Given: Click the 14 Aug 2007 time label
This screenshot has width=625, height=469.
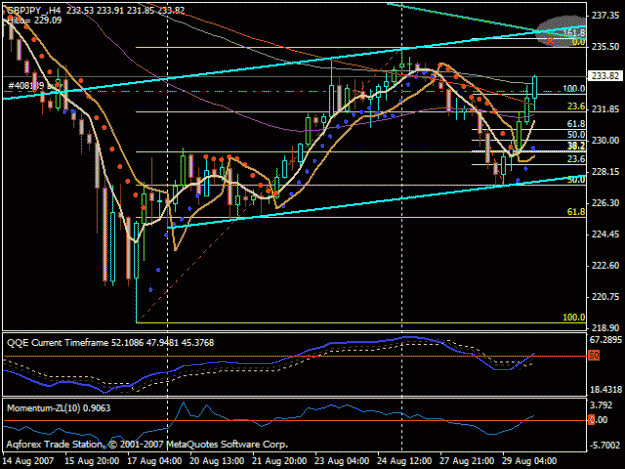Looking at the screenshot, I should [x=28, y=461].
